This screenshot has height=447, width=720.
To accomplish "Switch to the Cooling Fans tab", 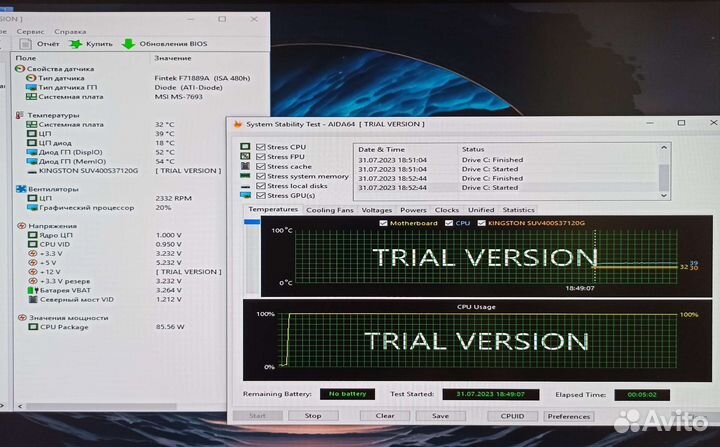I will coord(330,210).
